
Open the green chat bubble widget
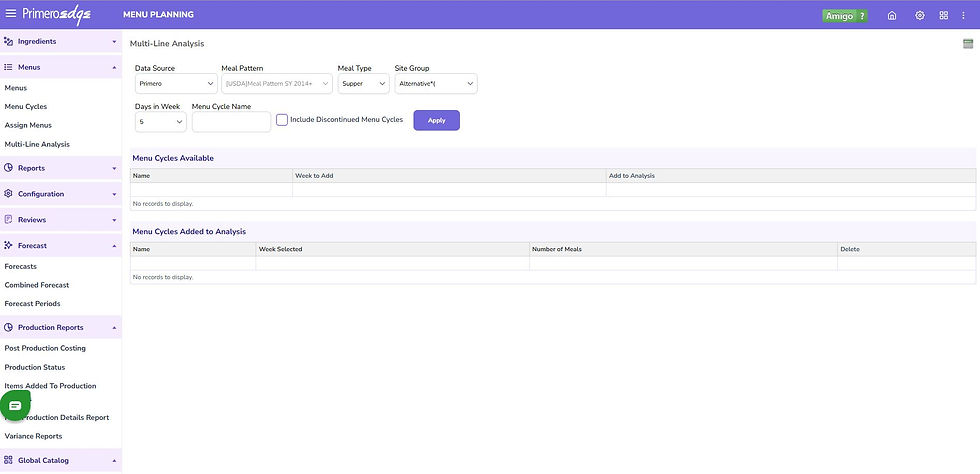coord(15,406)
